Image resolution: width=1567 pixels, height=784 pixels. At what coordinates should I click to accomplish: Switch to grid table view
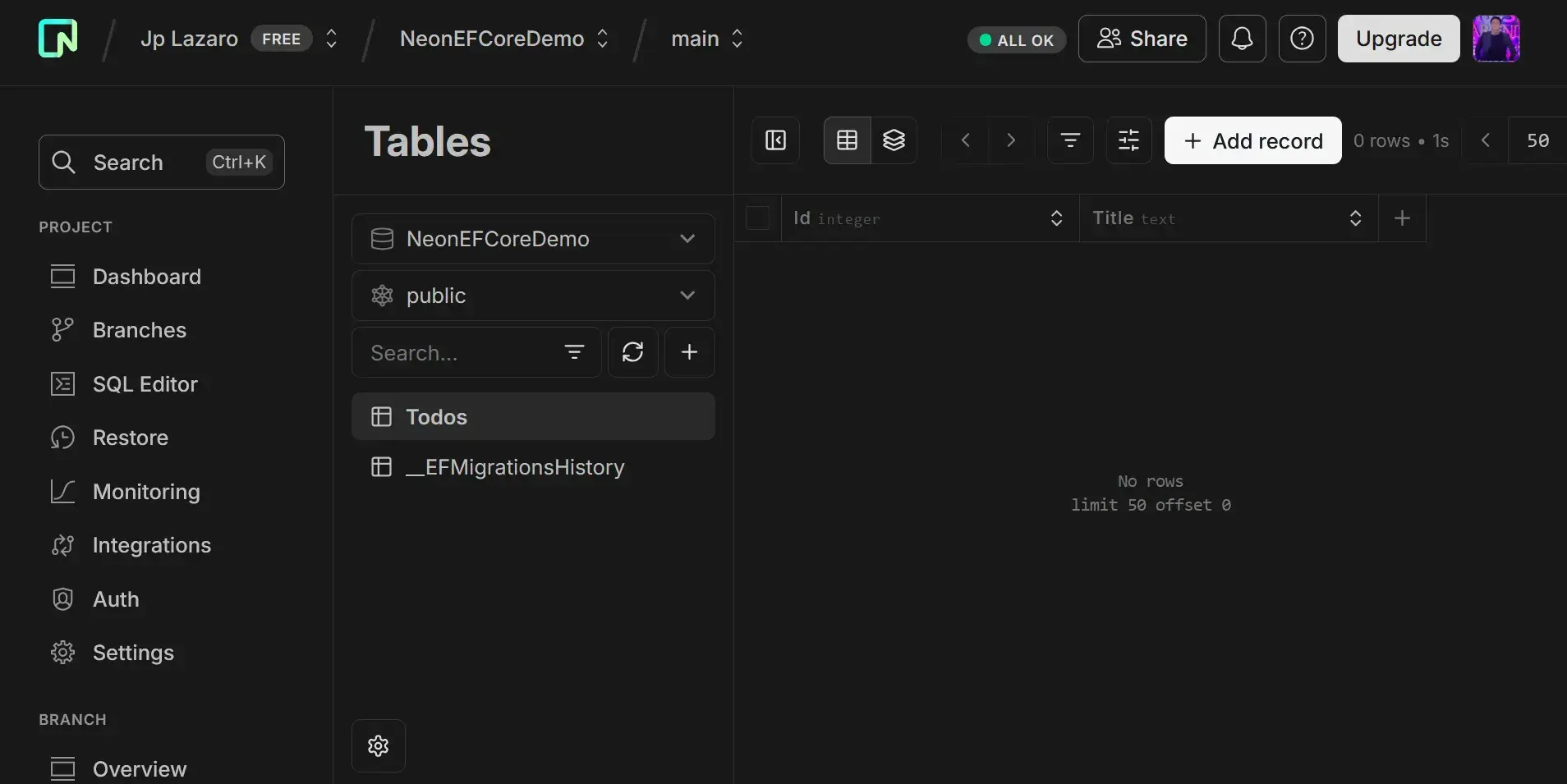847,140
